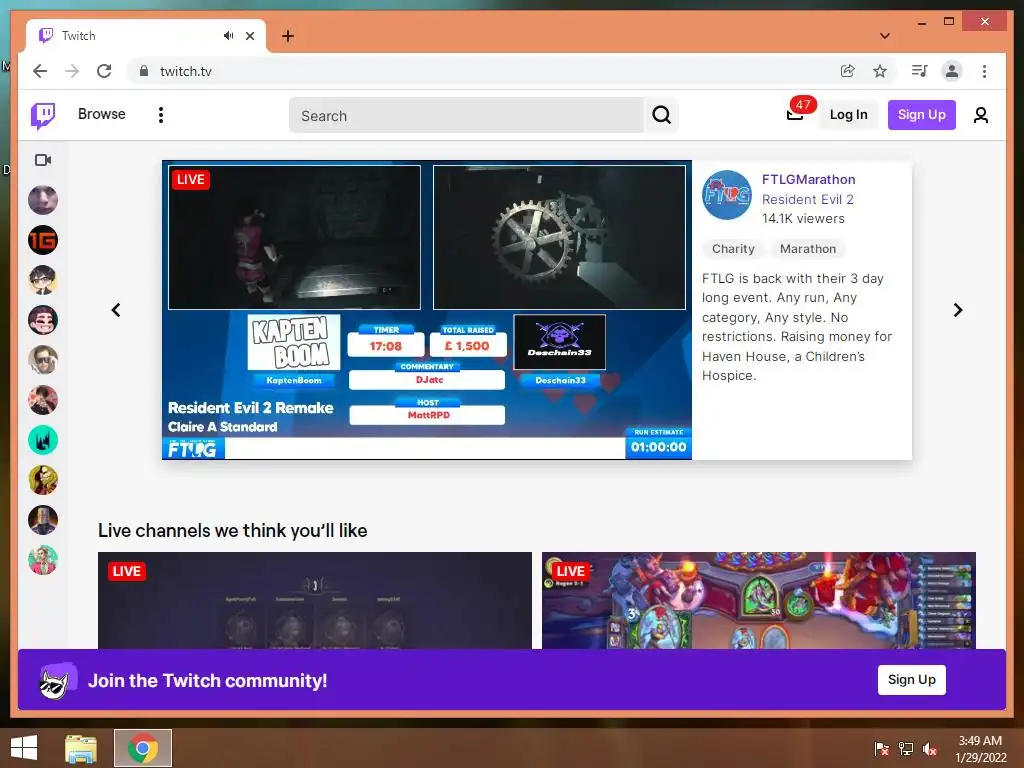Viewport: 1024px width, 768px height.
Task: Click the magnifier search button
Action: tap(662, 116)
